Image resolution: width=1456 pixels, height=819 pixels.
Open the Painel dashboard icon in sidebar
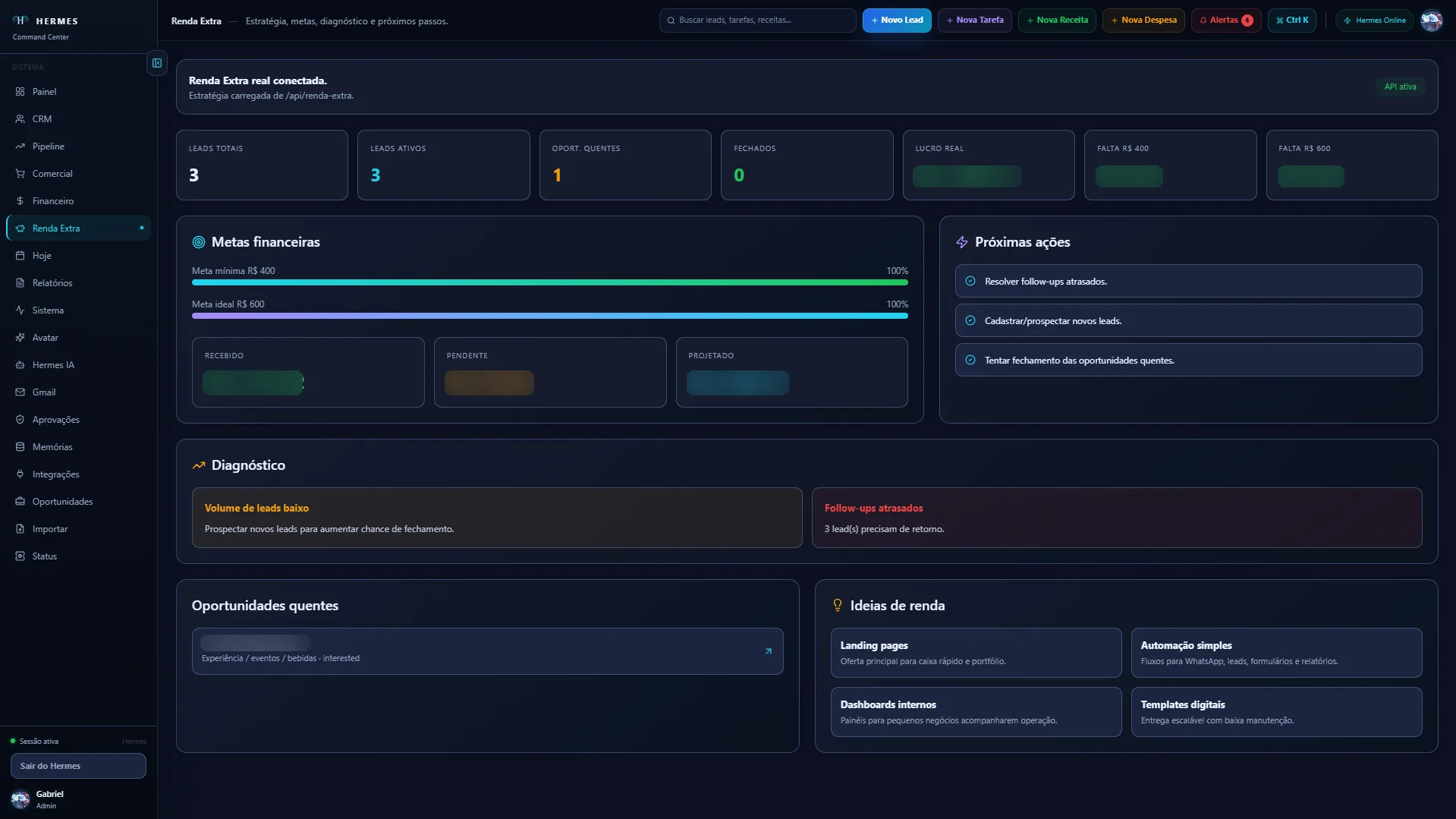click(x=20, y=92)
